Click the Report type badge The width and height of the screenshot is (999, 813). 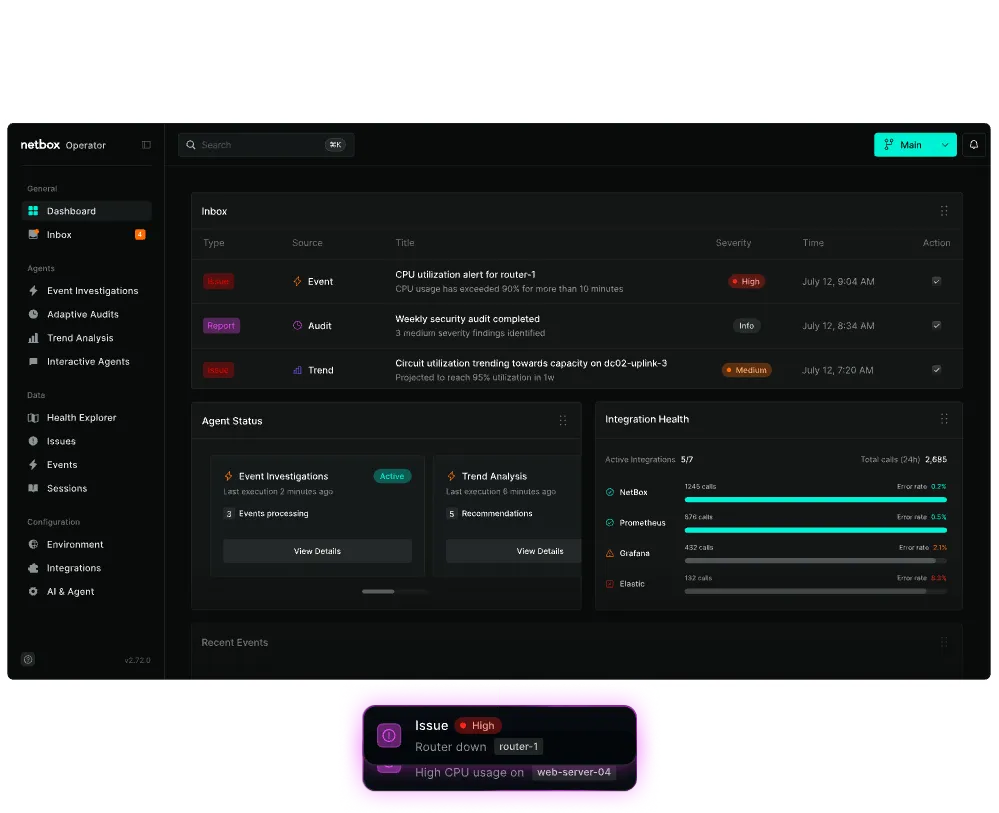pyautogui.click(x=221, y=326)
